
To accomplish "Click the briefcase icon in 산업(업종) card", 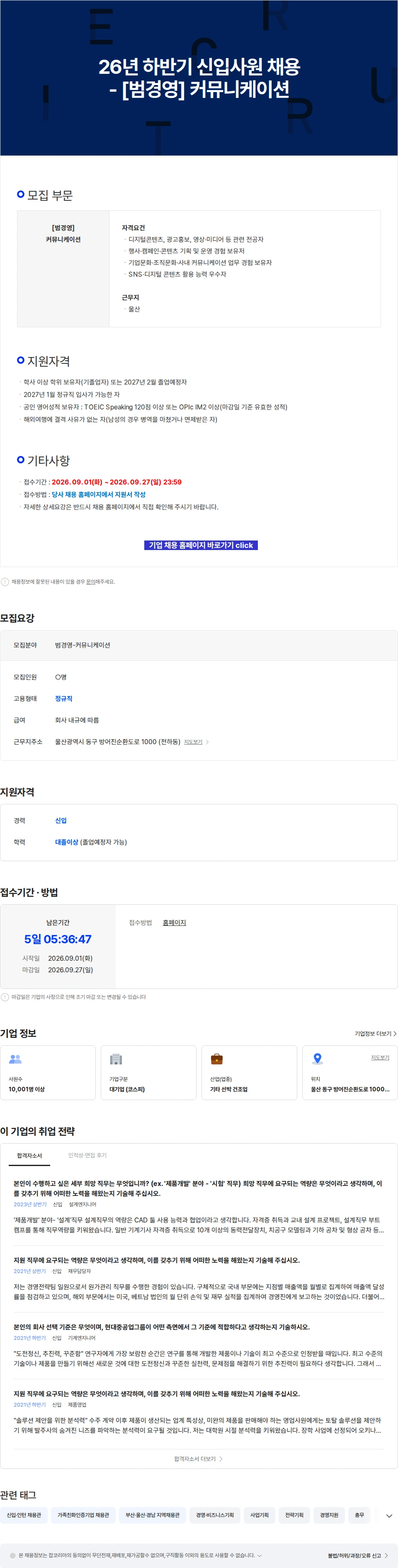I will pos(217,1059).
